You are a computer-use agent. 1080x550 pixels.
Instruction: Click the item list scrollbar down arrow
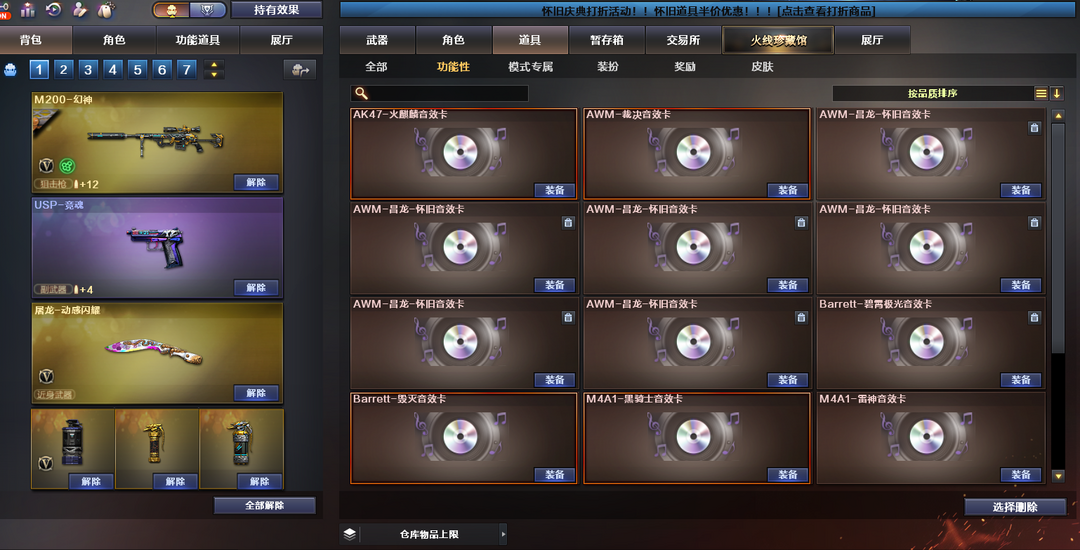(x=1058, y=475)
